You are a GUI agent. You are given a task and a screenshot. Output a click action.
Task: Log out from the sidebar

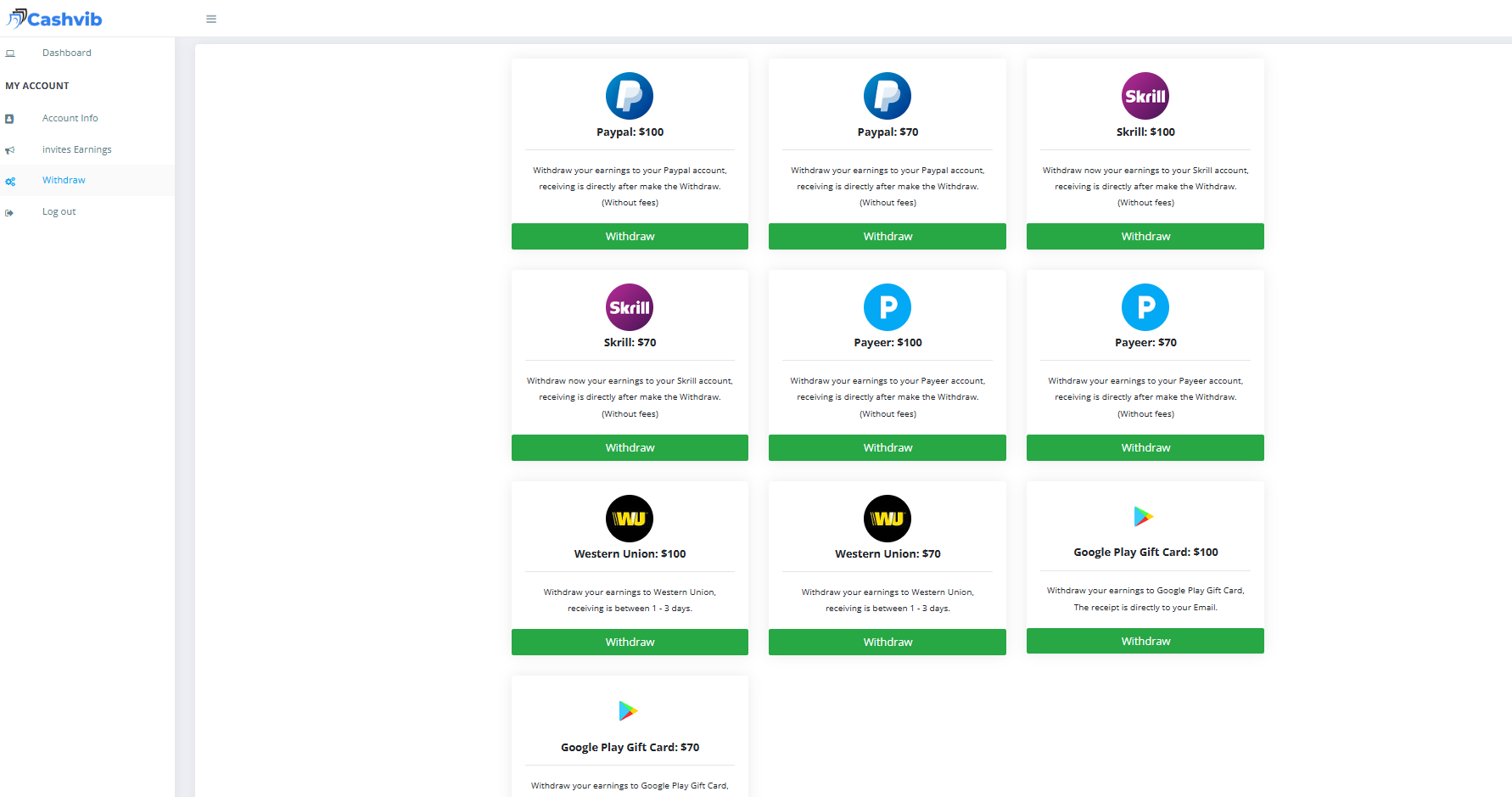tap(59, 211)
